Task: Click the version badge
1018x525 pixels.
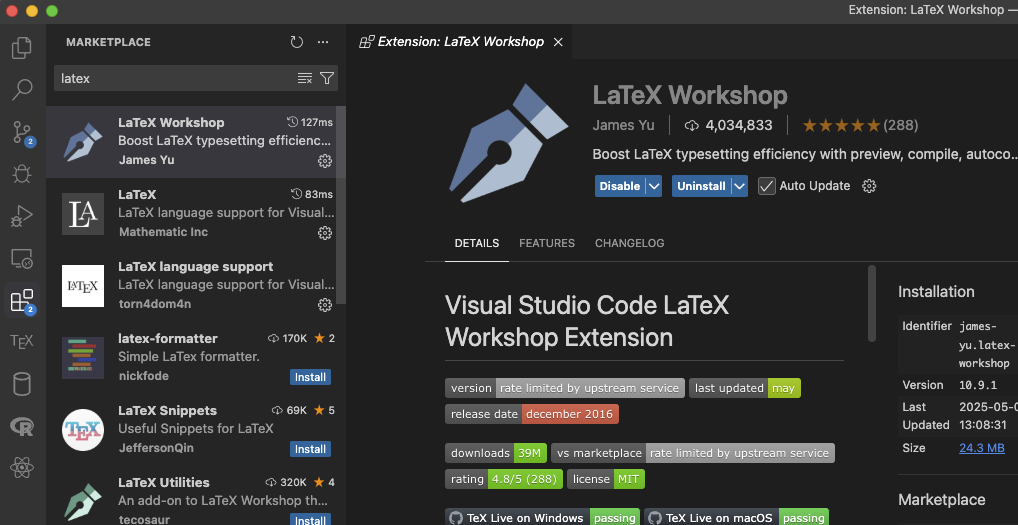Action: [x=565, y=388]
